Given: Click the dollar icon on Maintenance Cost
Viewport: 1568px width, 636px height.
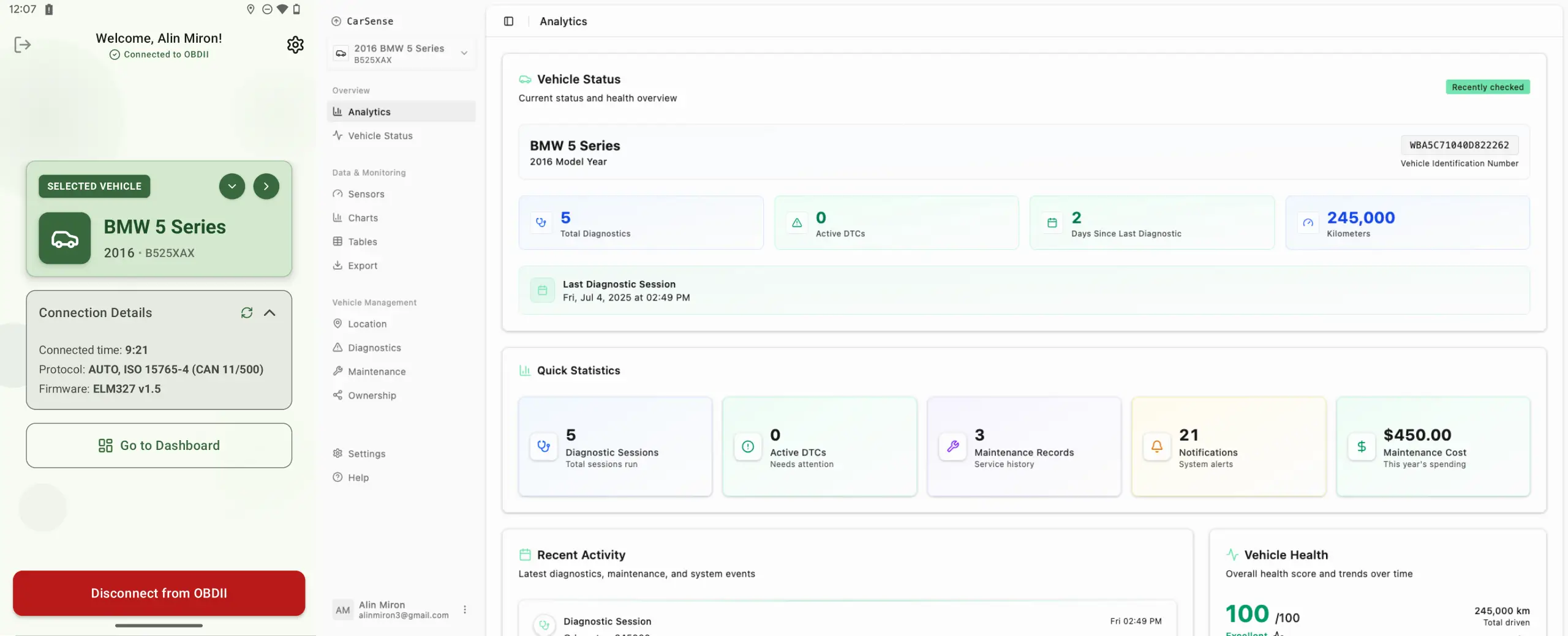Looking at the screenshot, I should coord(1361,447).
